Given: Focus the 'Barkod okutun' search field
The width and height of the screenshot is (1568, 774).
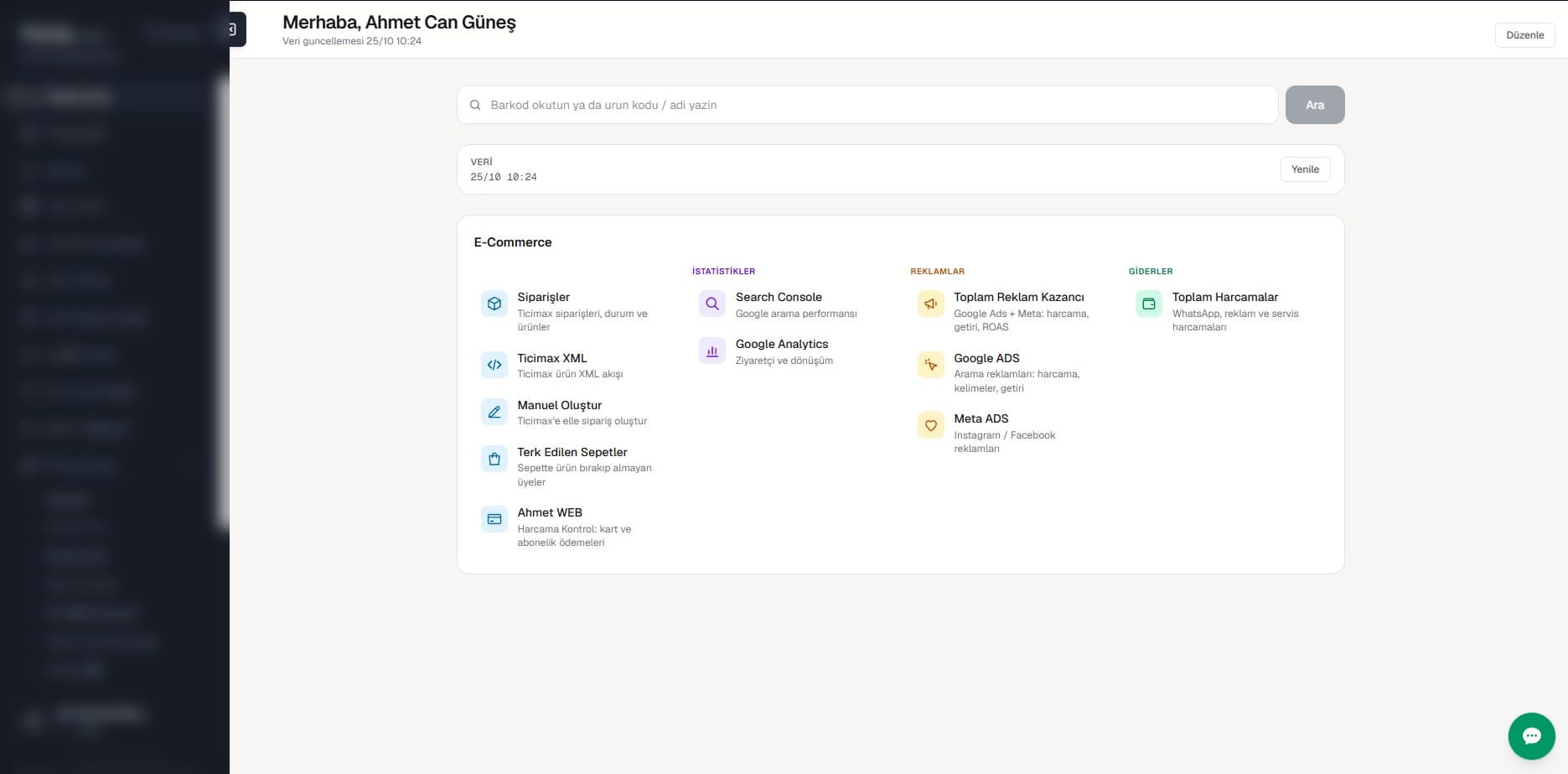Looking at the screenshot, I should (x=867, y=105).
